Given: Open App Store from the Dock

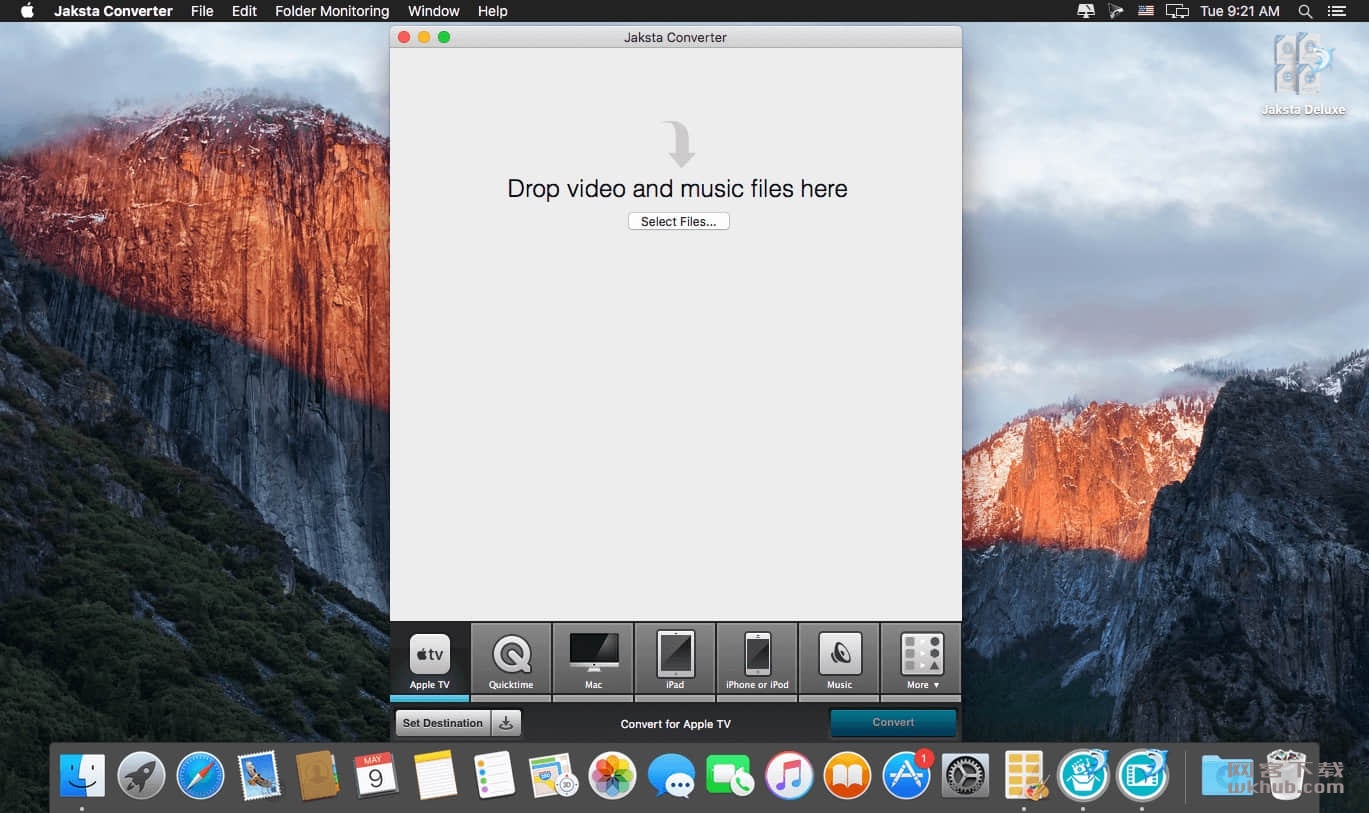Looking at the screenshot, I should point(906,775).
